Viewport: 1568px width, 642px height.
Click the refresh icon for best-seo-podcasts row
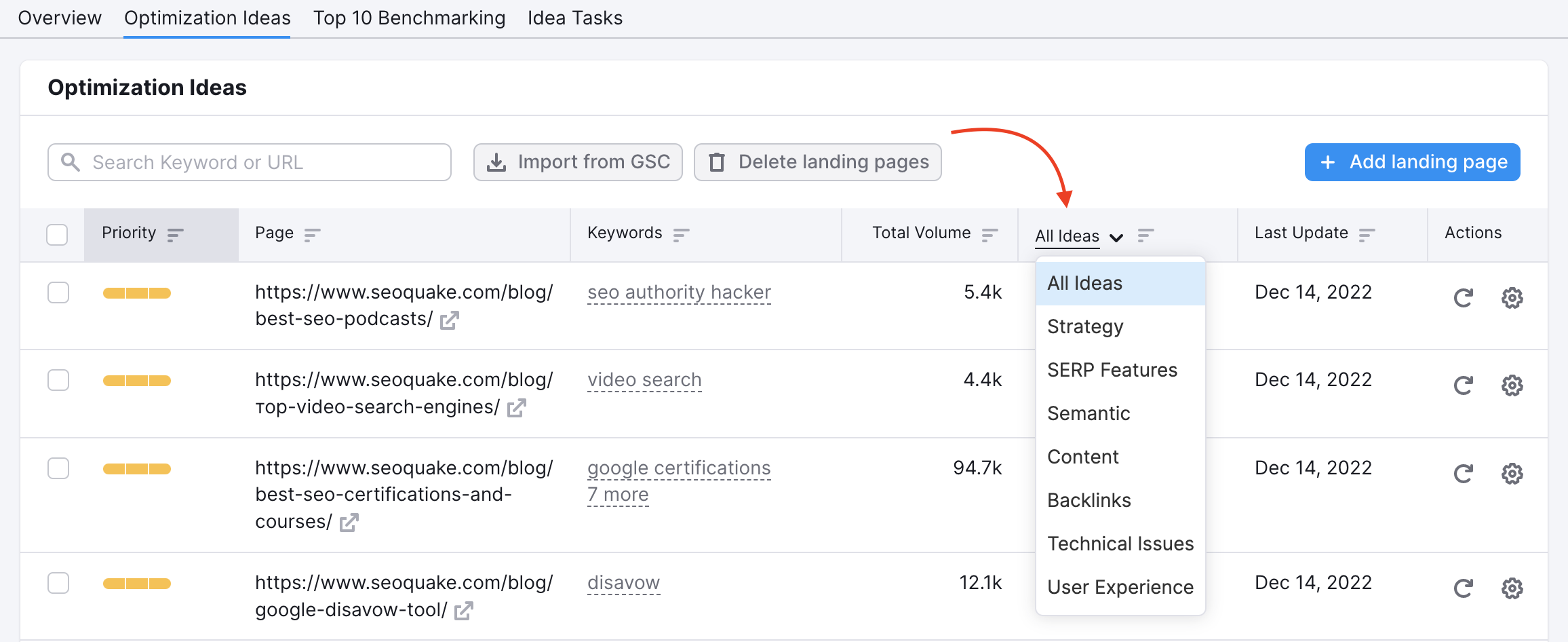point(1463,298)
